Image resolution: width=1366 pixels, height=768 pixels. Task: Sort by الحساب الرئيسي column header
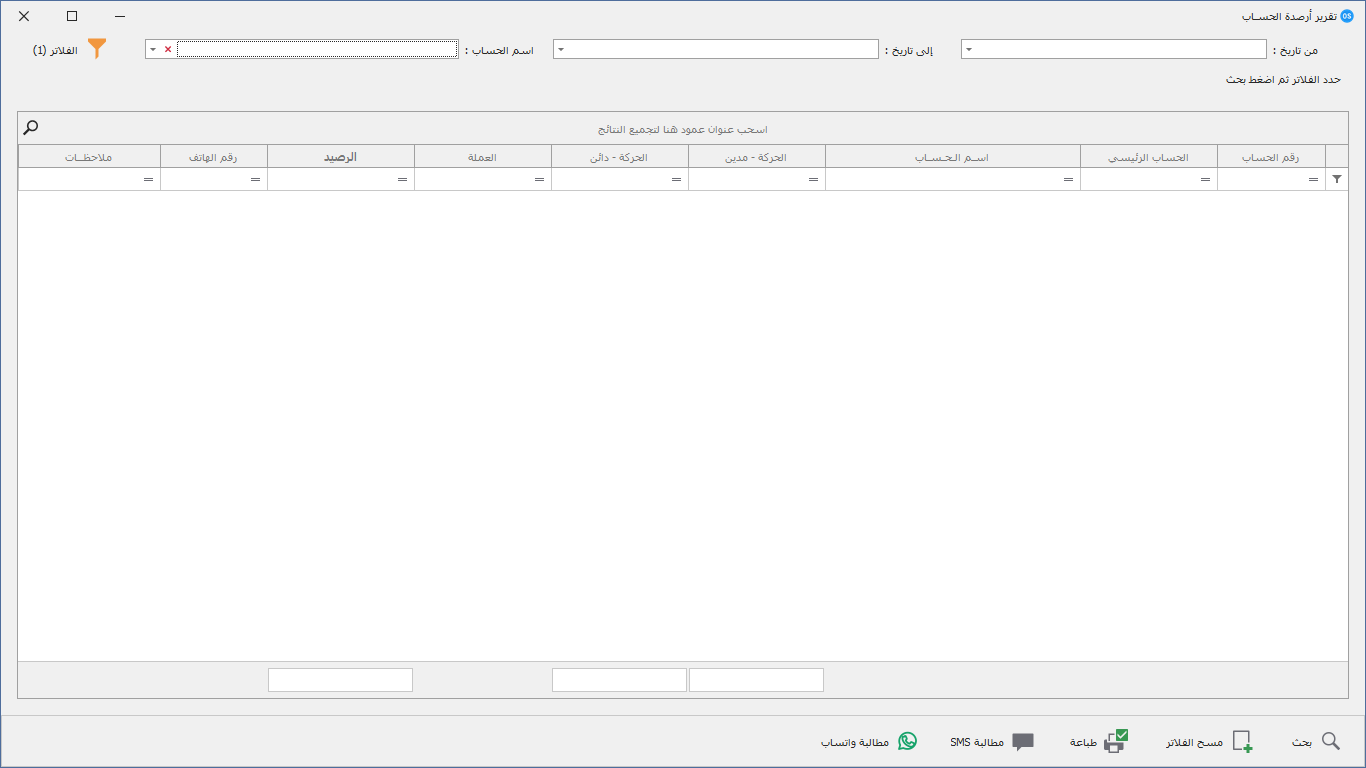click(x=1149, y=157)
